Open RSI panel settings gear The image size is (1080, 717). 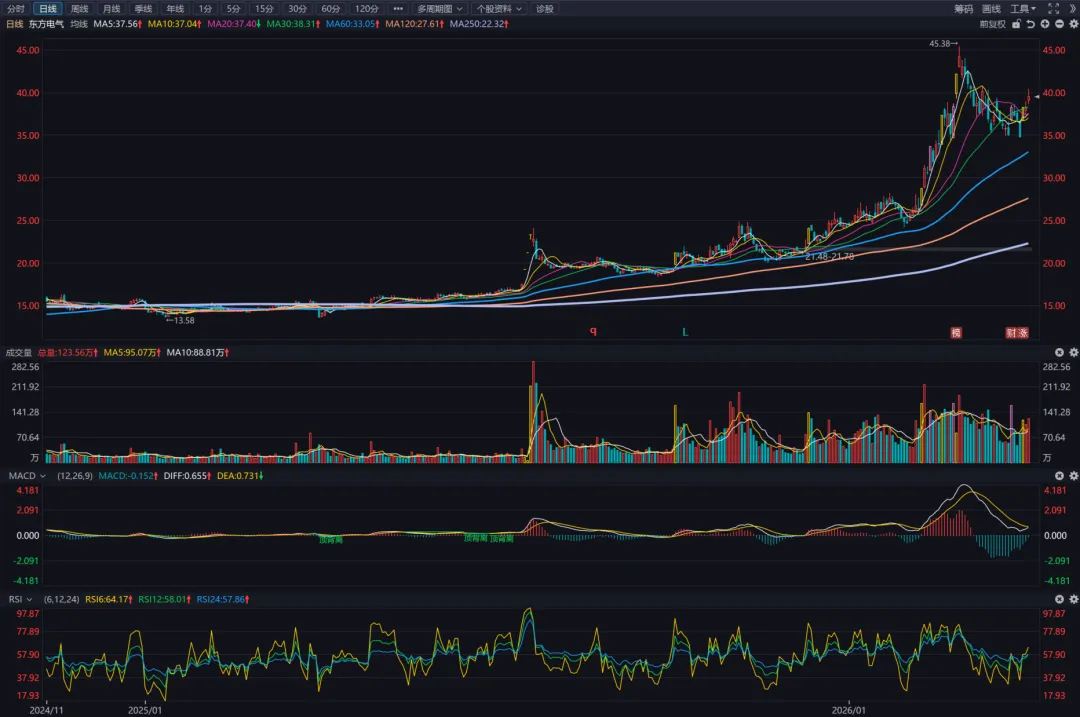(x=1073, y=599)
